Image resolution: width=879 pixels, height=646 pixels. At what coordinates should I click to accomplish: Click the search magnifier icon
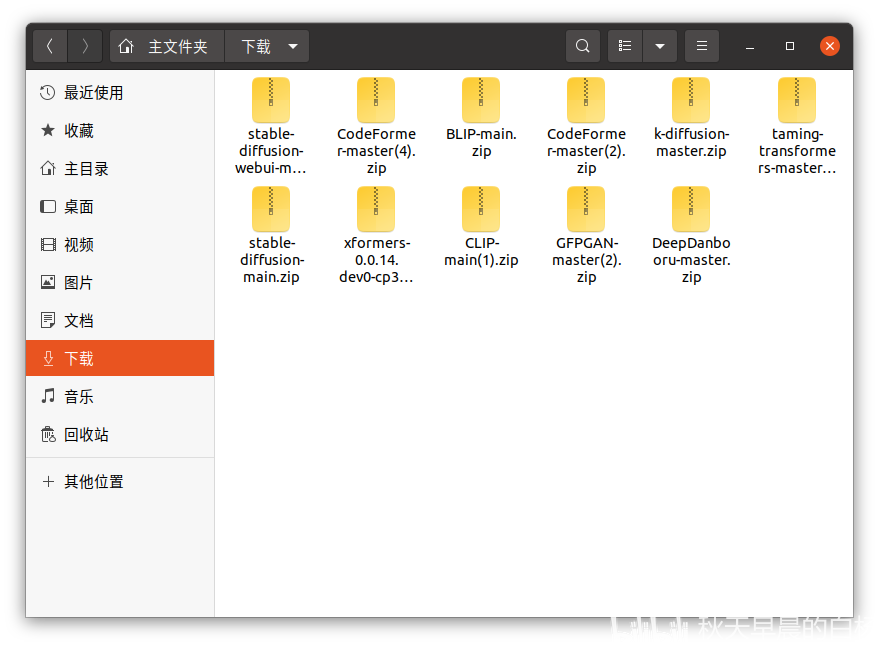point(582,46)
